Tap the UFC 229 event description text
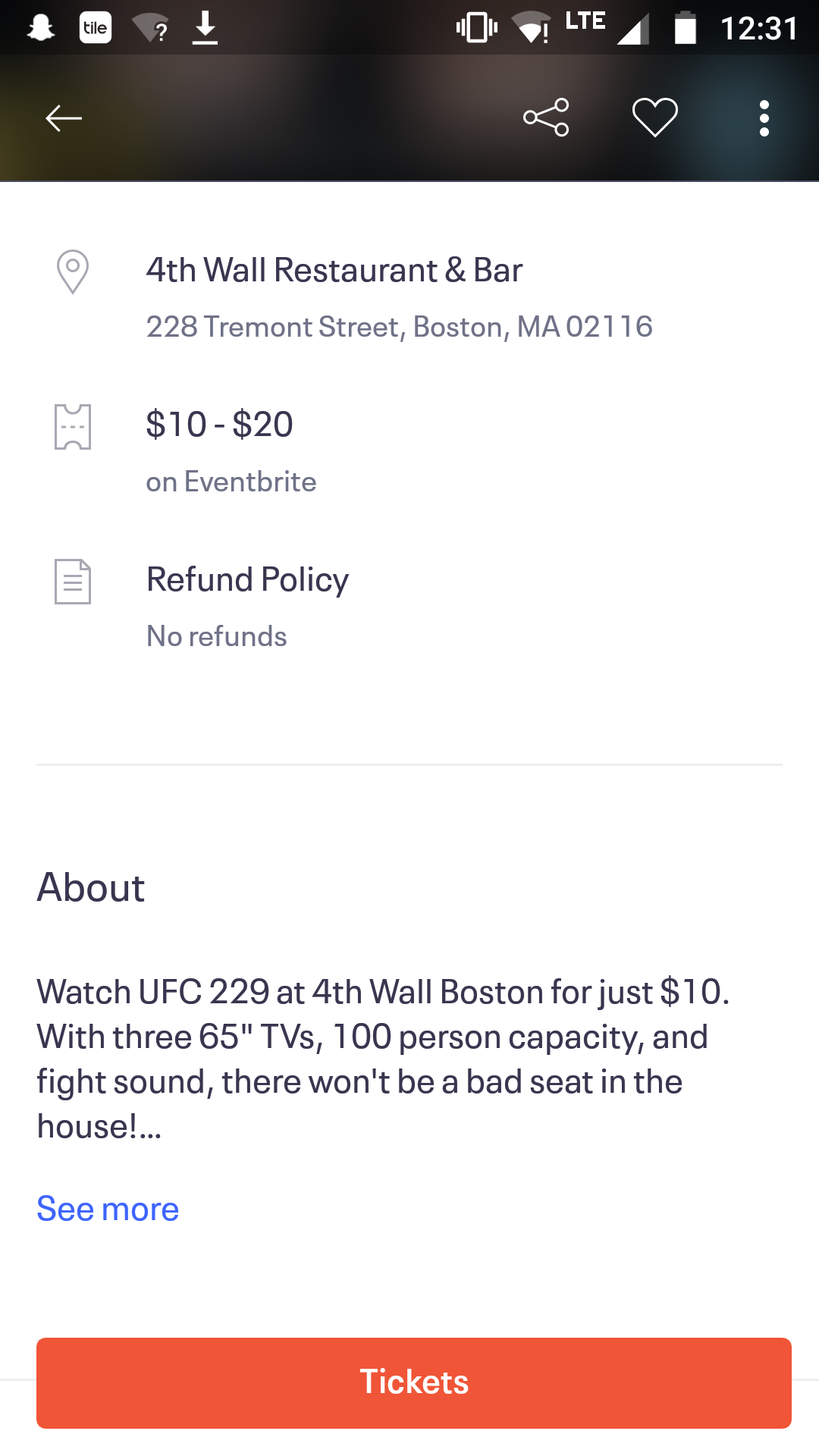819x1456 pixels. [383, 1059]
